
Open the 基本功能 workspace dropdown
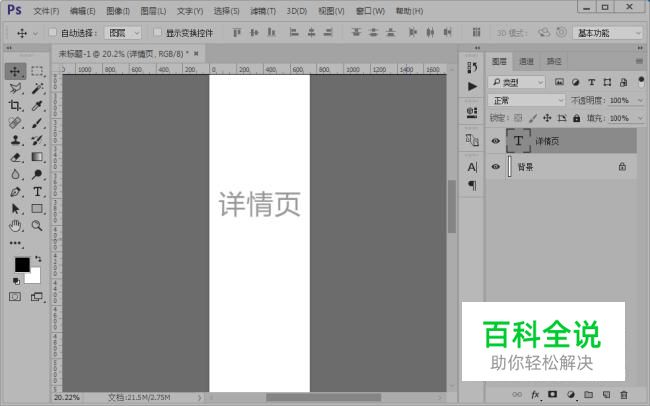(x=607, y=33)
